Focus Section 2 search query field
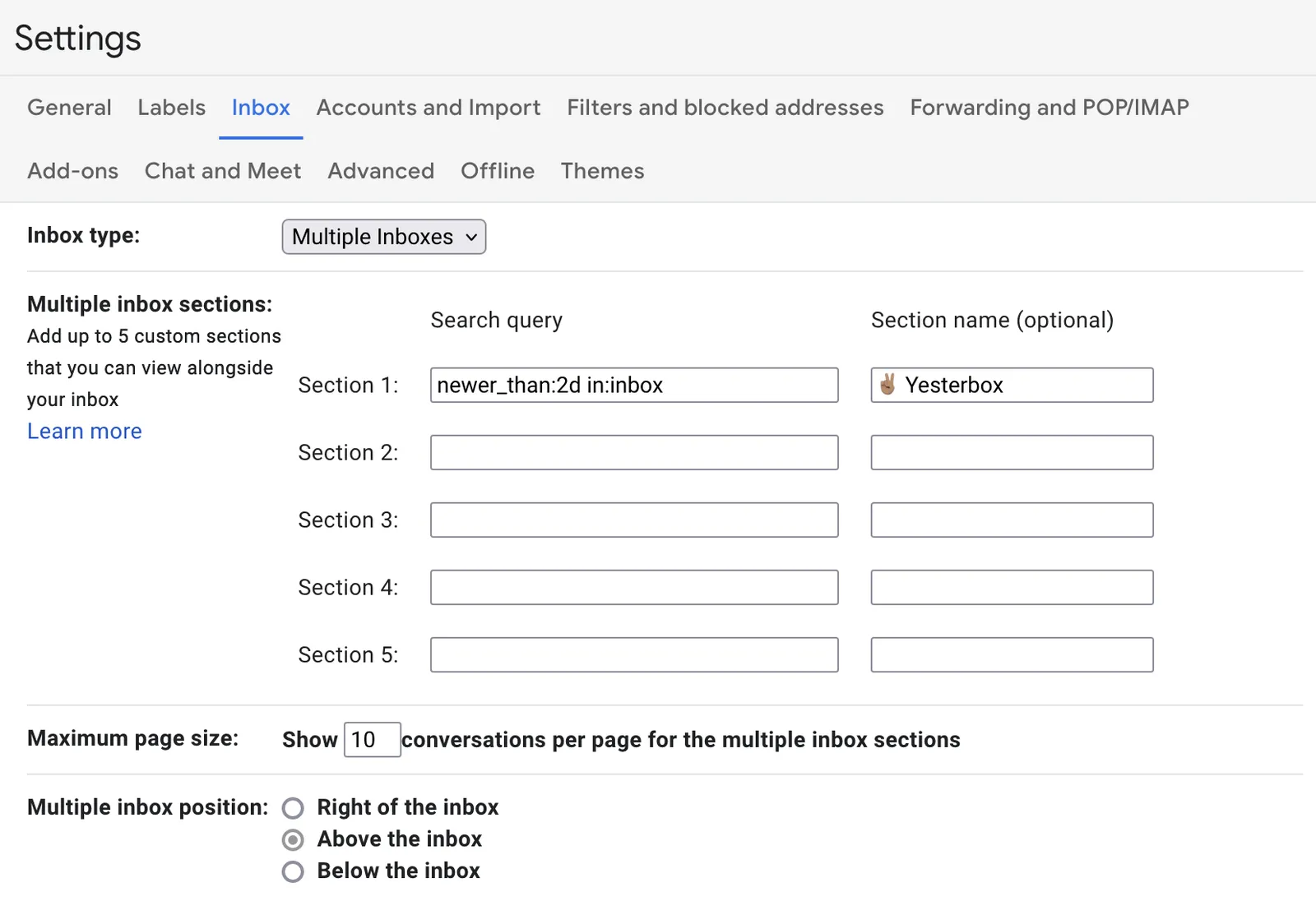The width and height of the screenshot is (1316, 901). point(634,452)
